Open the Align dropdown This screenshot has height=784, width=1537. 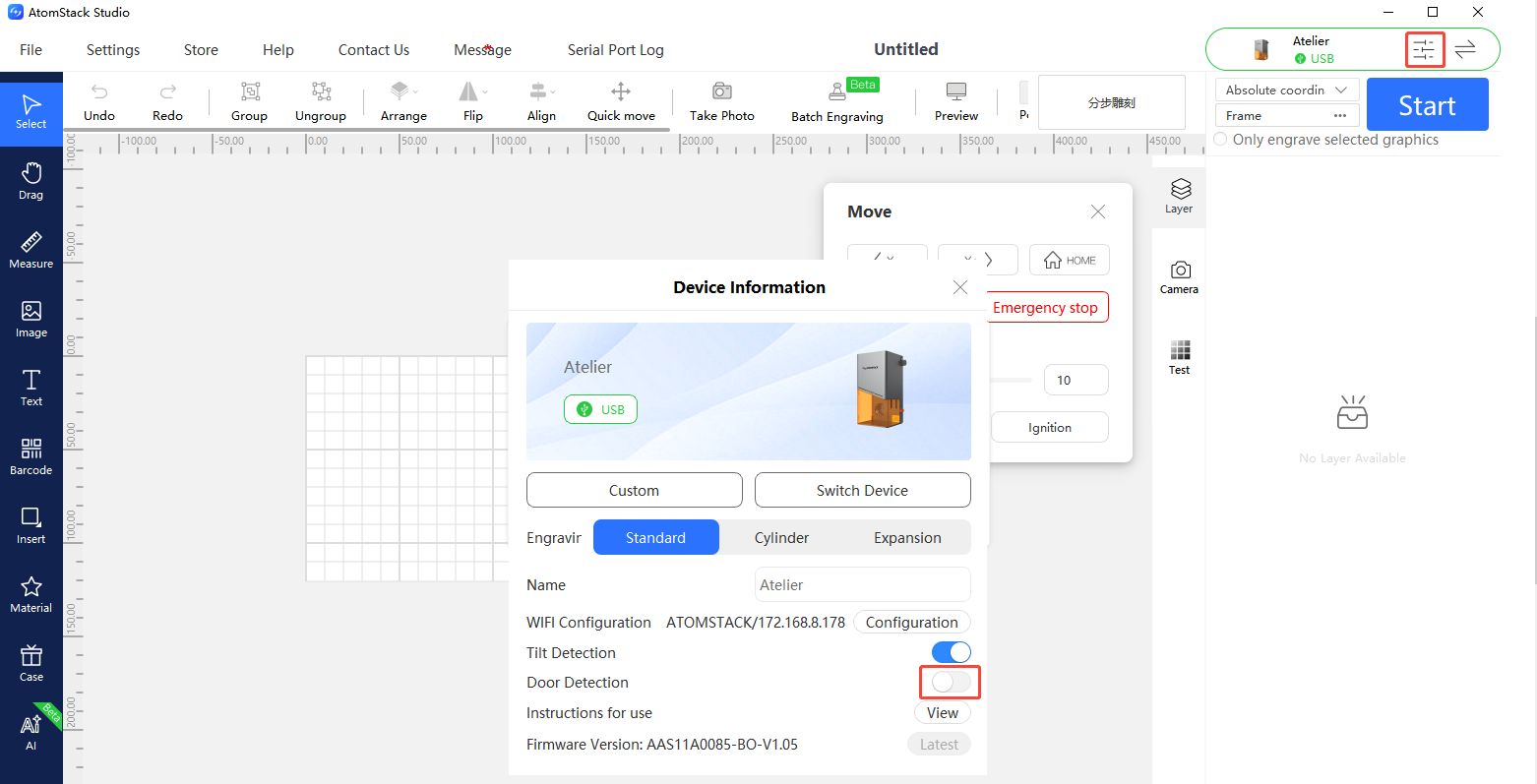coord(541,102)
